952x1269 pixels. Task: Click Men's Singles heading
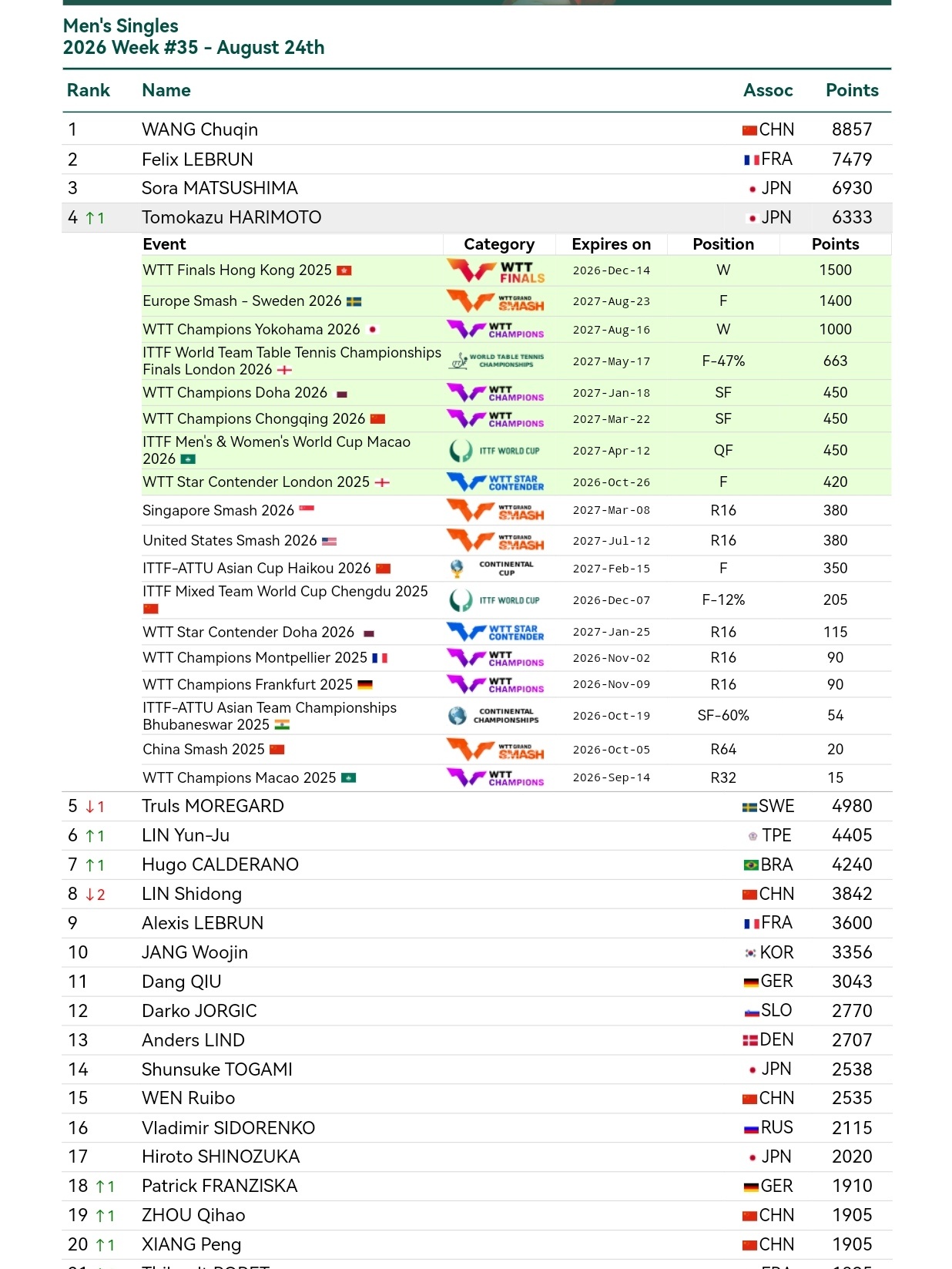pyautogui.click(x=121, y=26)
